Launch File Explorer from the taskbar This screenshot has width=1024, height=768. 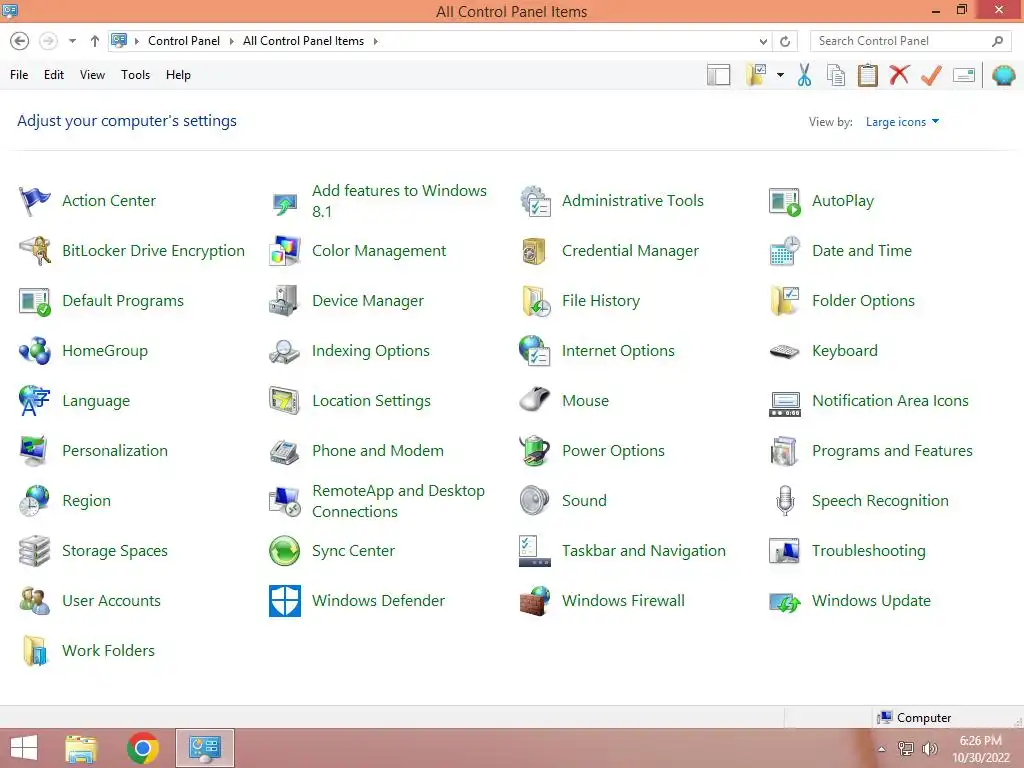point(82,748)
